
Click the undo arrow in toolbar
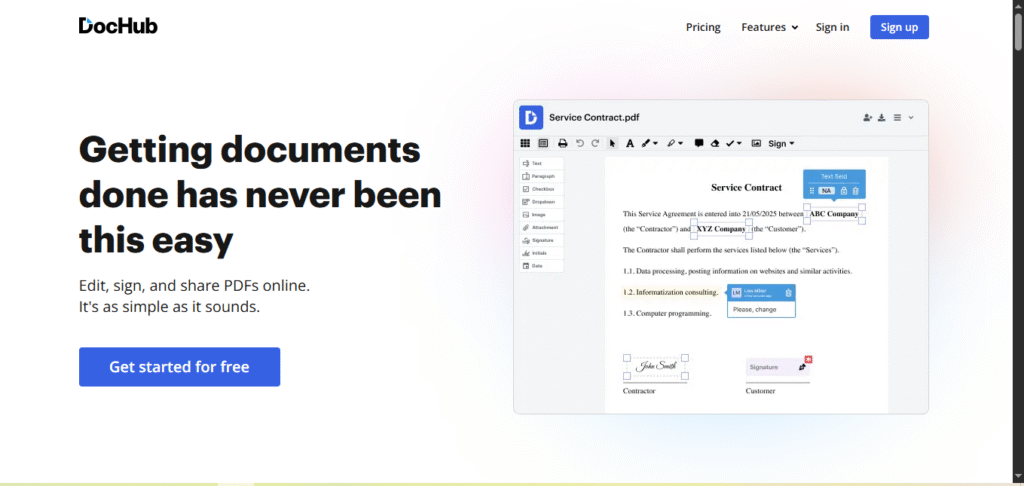pos(579,144)
